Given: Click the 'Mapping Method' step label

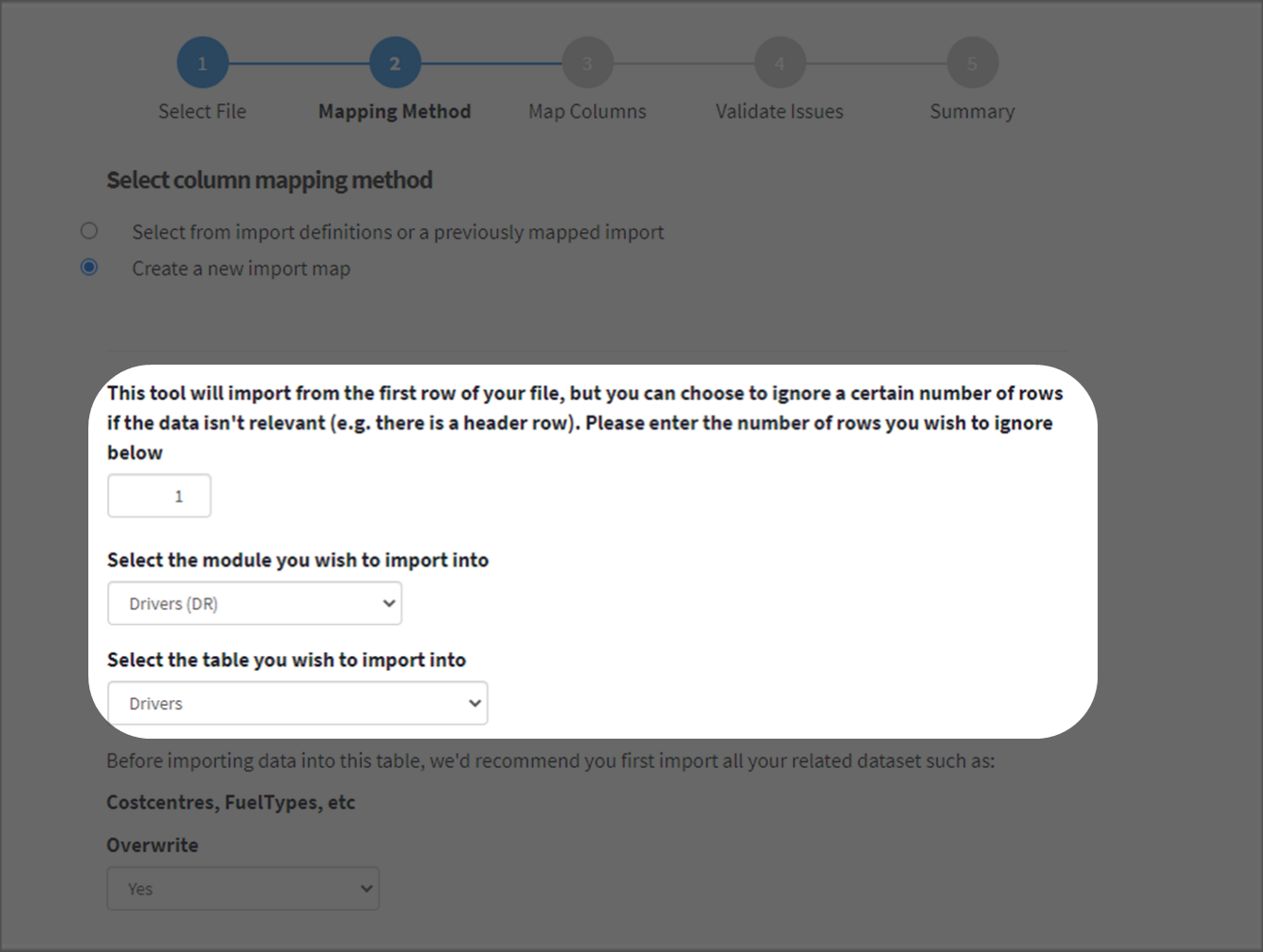Looking at the screenshot, I should (x=395, y=112).
